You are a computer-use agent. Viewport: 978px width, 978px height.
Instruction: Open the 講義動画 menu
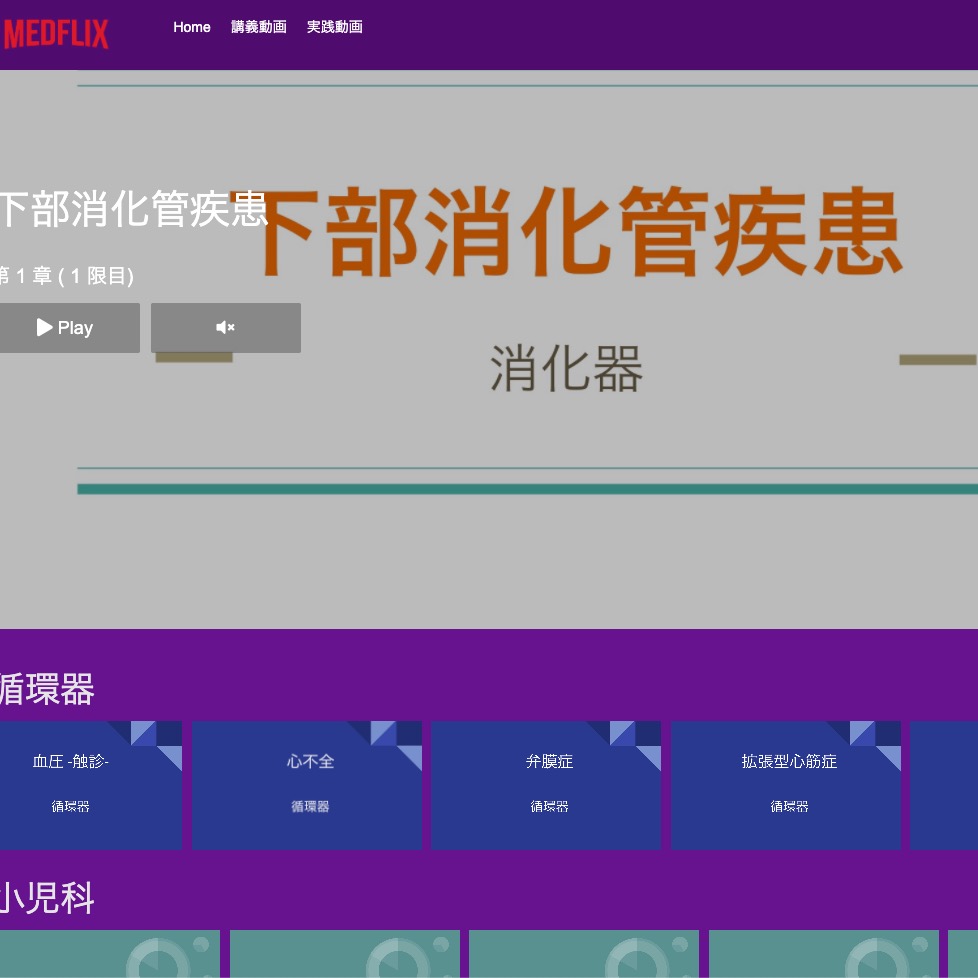(258, 27)
